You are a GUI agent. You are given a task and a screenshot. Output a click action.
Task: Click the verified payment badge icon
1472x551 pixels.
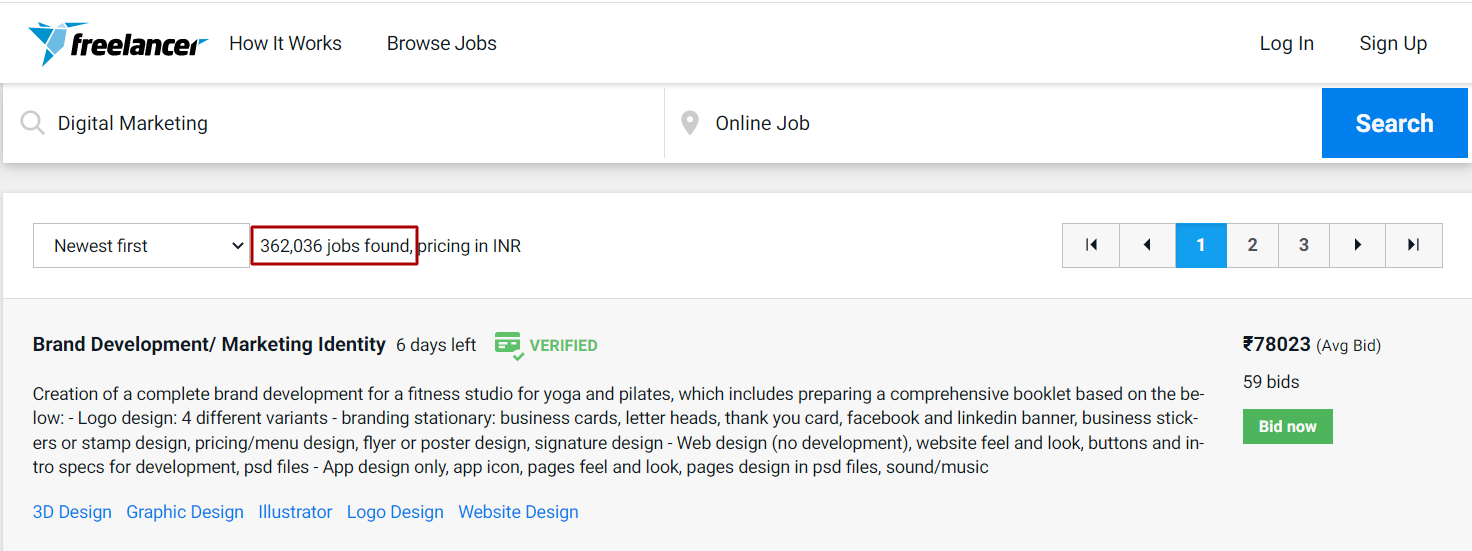[509, 345]
